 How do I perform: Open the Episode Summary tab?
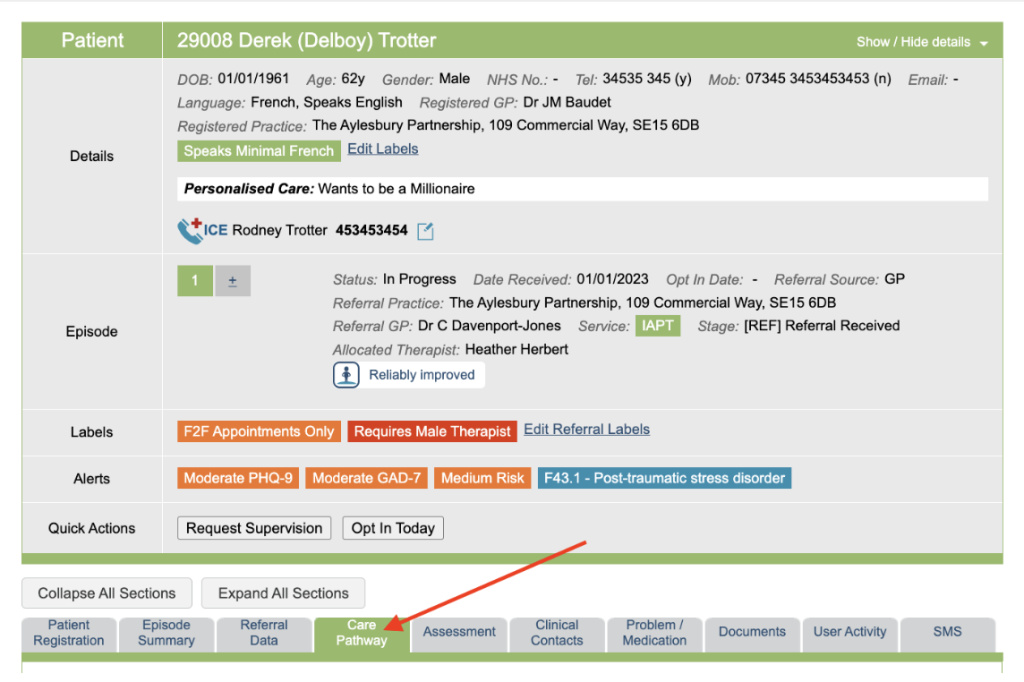[x=166, y=633]
